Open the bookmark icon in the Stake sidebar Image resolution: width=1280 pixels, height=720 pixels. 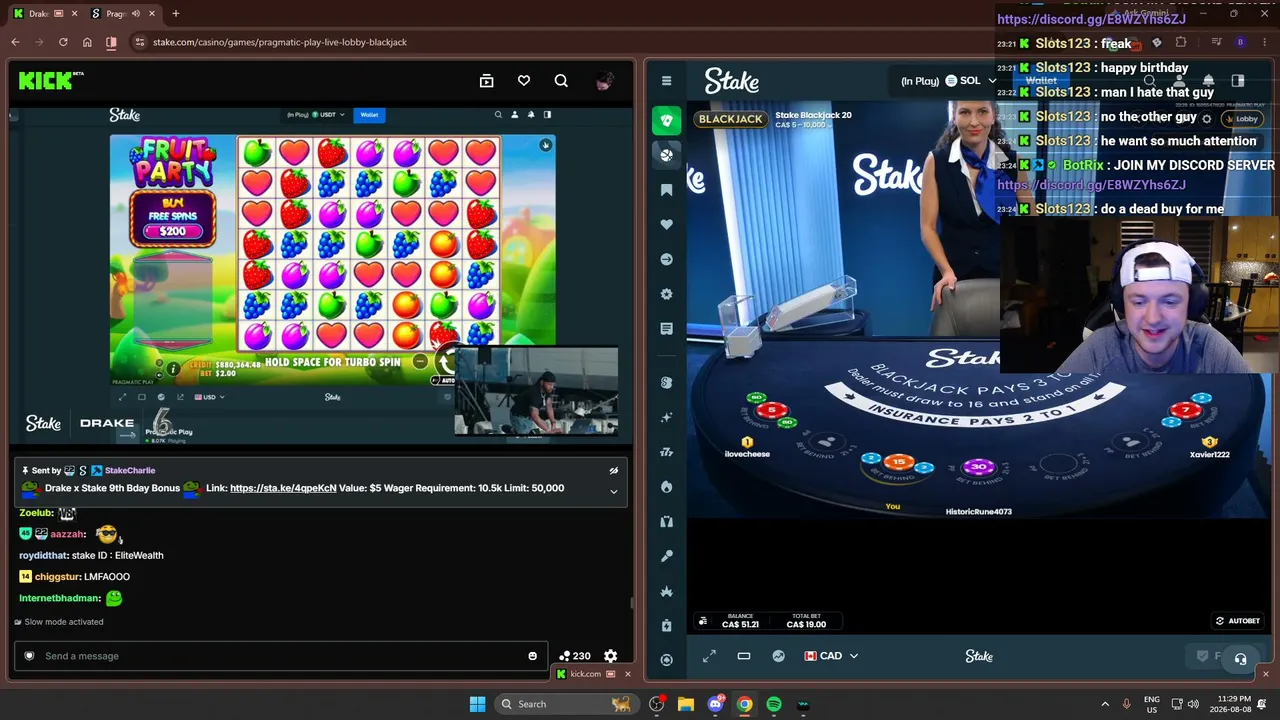tap(667, 190)
